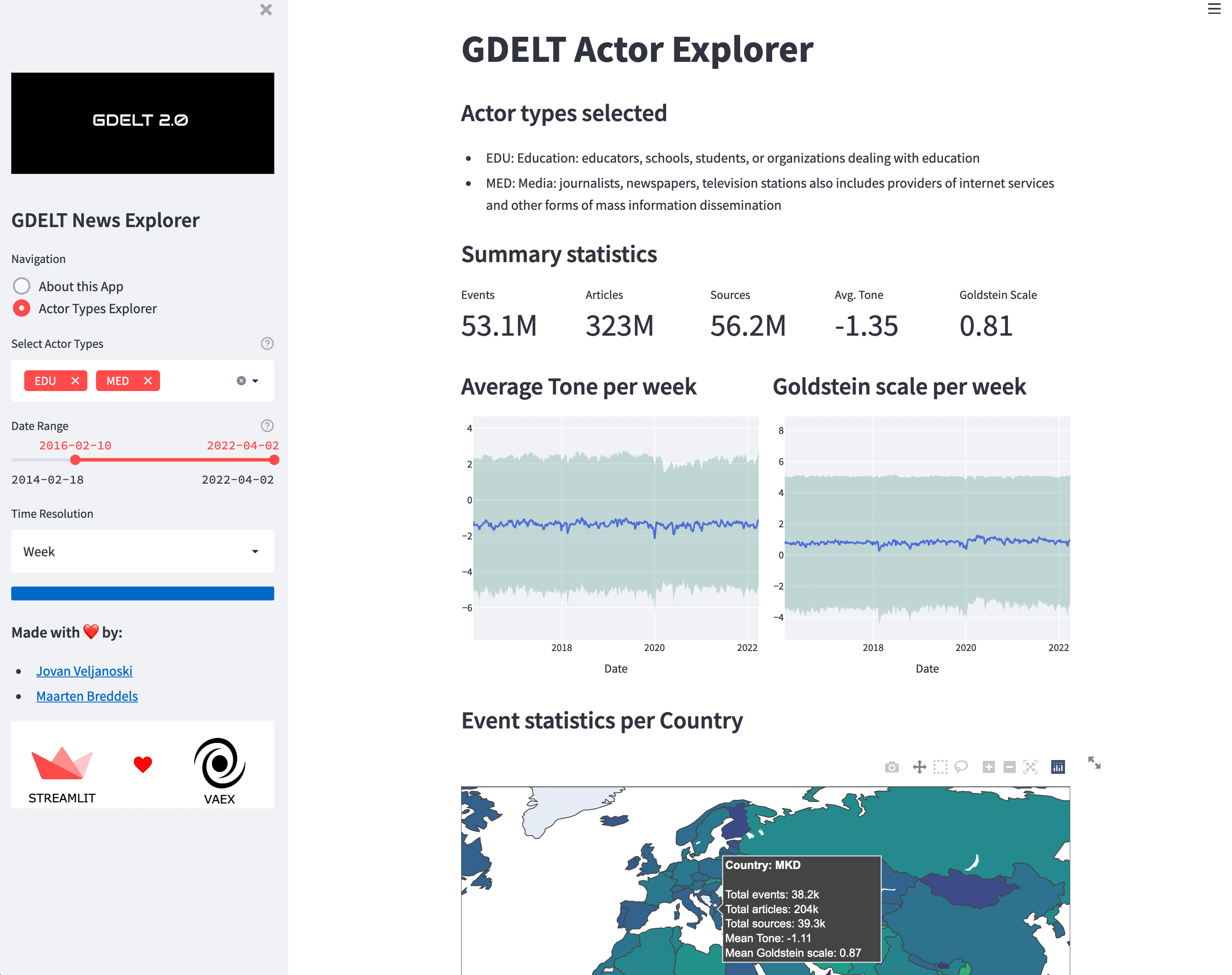Remove the EDU actor type tag
This screenshot has width=1232, height=975.
click(75, 381)
